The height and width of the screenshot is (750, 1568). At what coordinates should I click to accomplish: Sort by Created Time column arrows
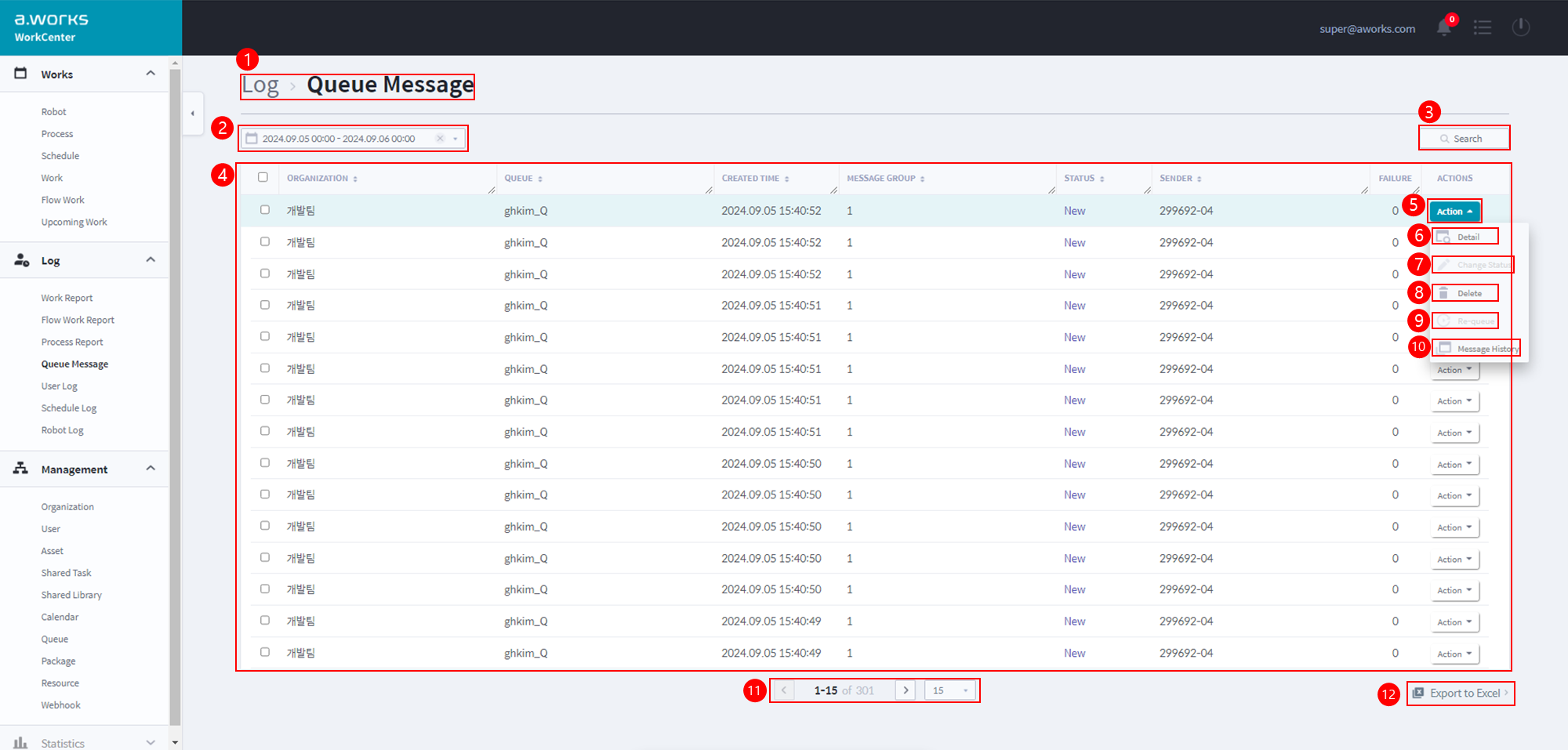pyautogui.click(x=786, y=179)
